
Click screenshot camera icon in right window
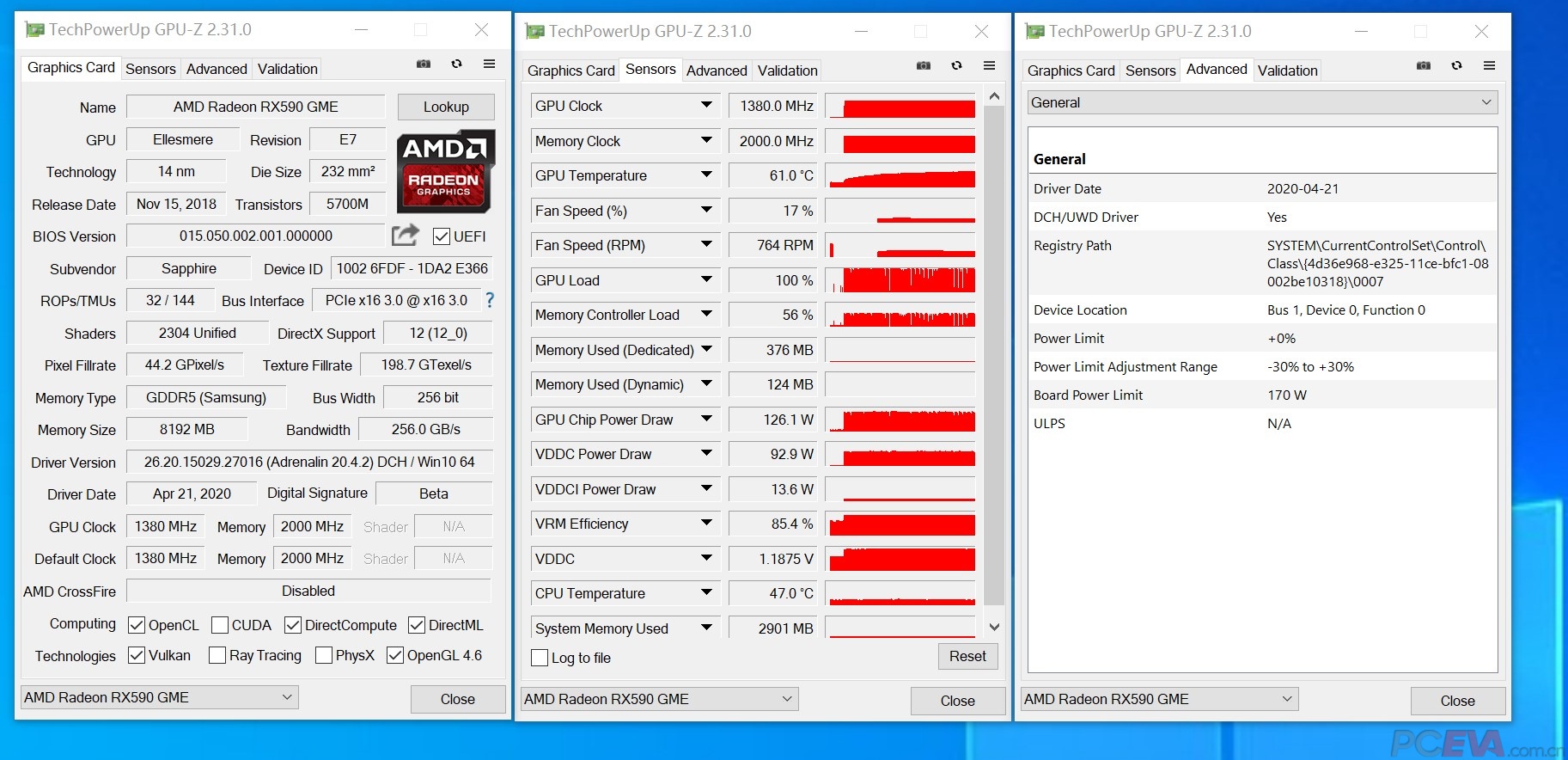pyautogui.click(x=1424, y=66)
